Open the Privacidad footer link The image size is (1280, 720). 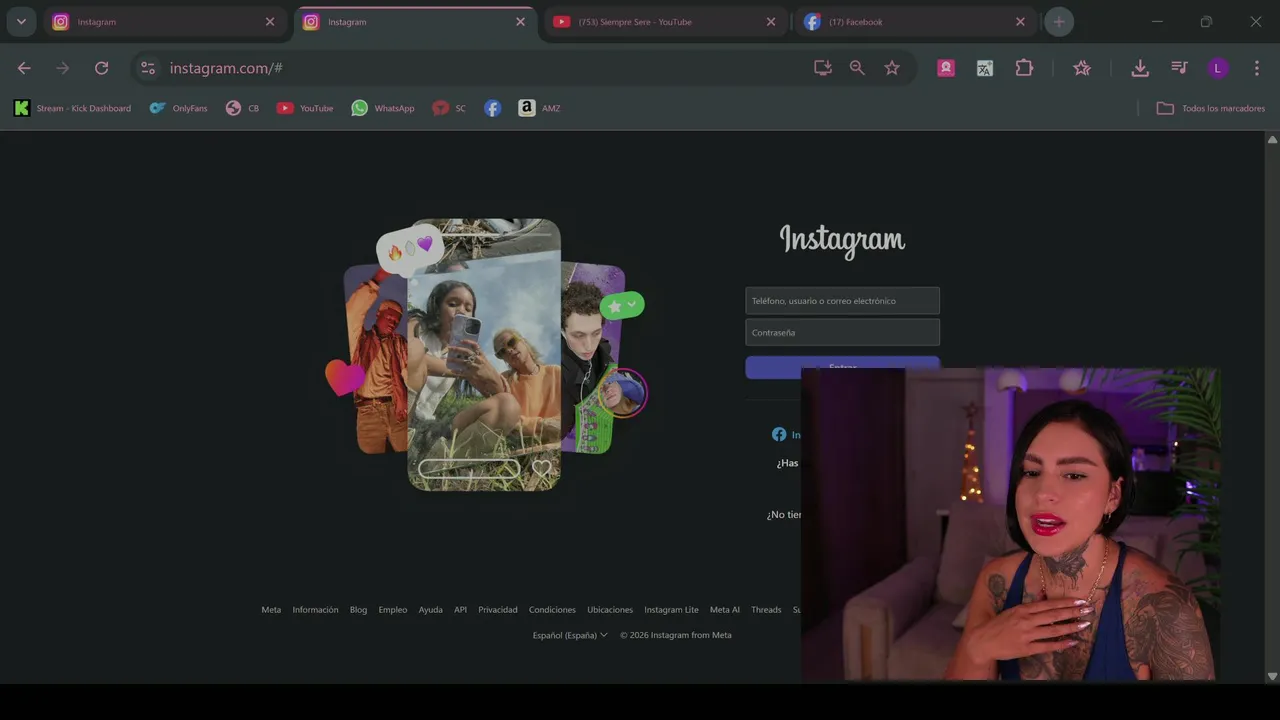click(x=498, y=610)
